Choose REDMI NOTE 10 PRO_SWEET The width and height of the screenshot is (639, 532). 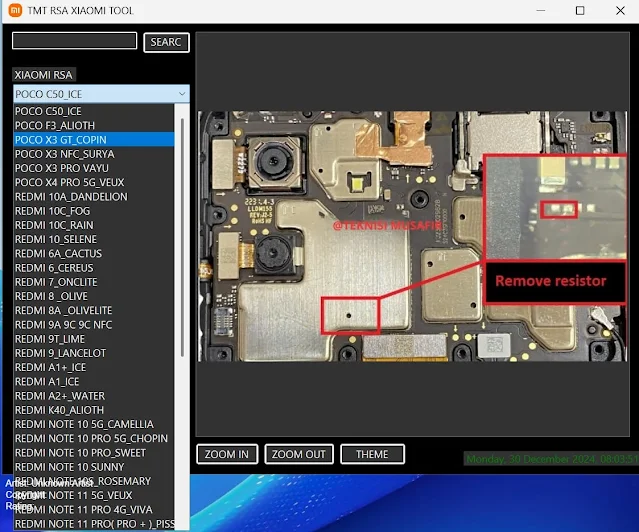(94, 453)
